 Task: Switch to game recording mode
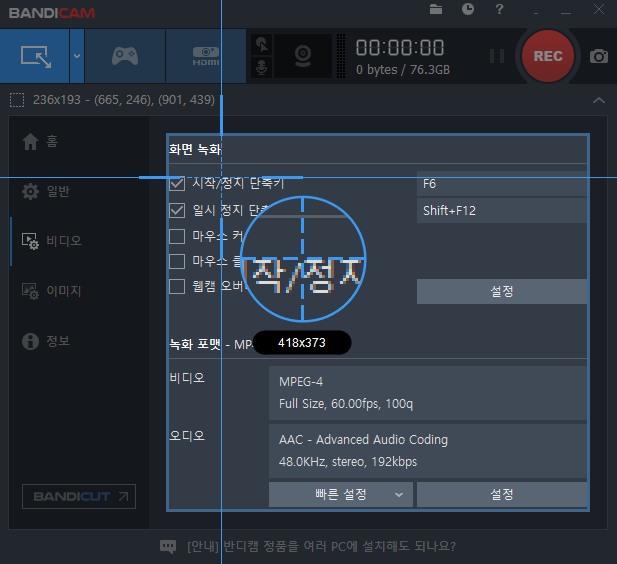click(125, 56)
